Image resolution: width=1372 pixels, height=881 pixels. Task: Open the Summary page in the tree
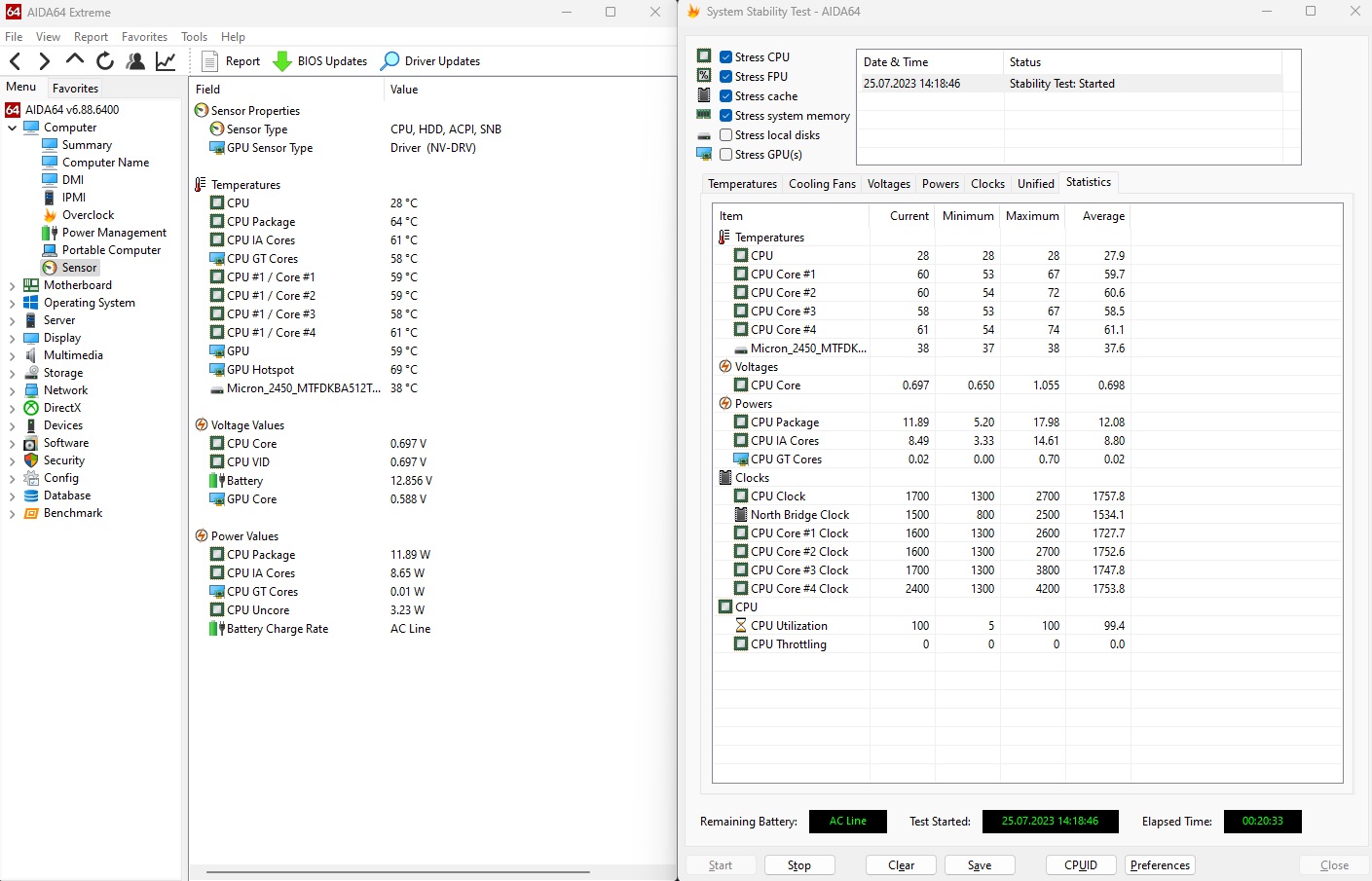tap(87, 145)
